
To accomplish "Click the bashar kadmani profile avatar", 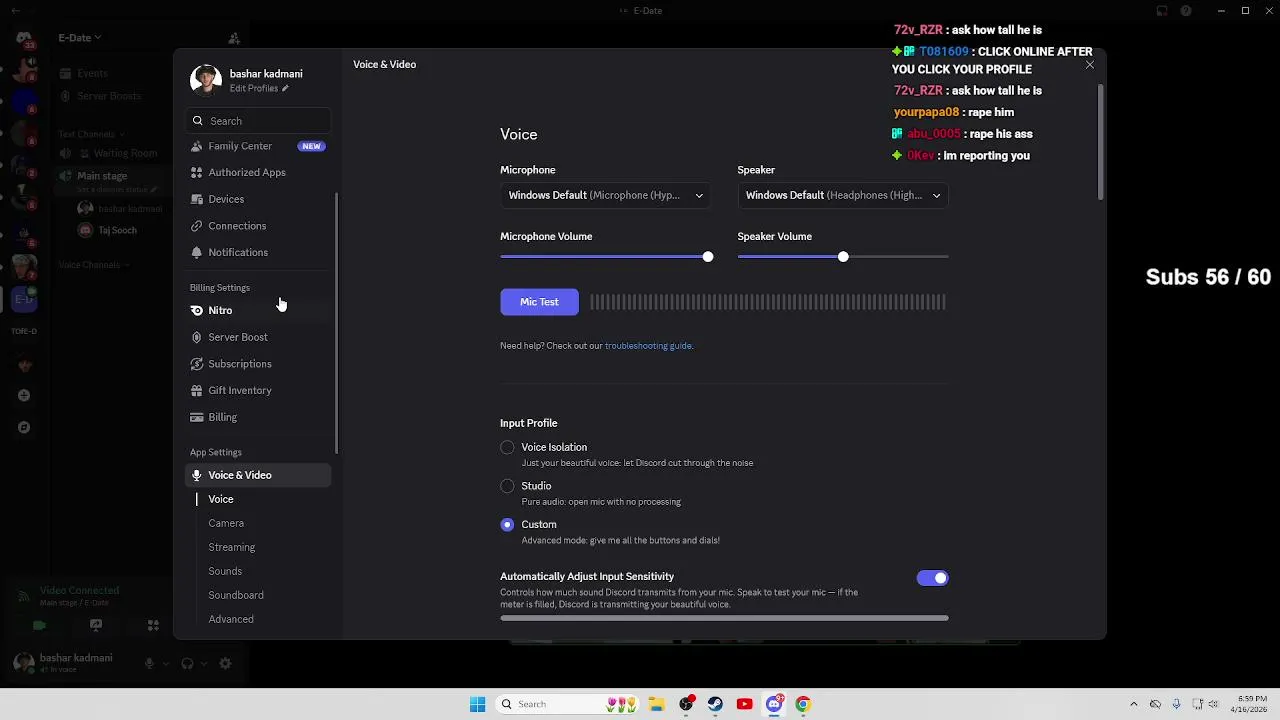I will coord(206,80).
